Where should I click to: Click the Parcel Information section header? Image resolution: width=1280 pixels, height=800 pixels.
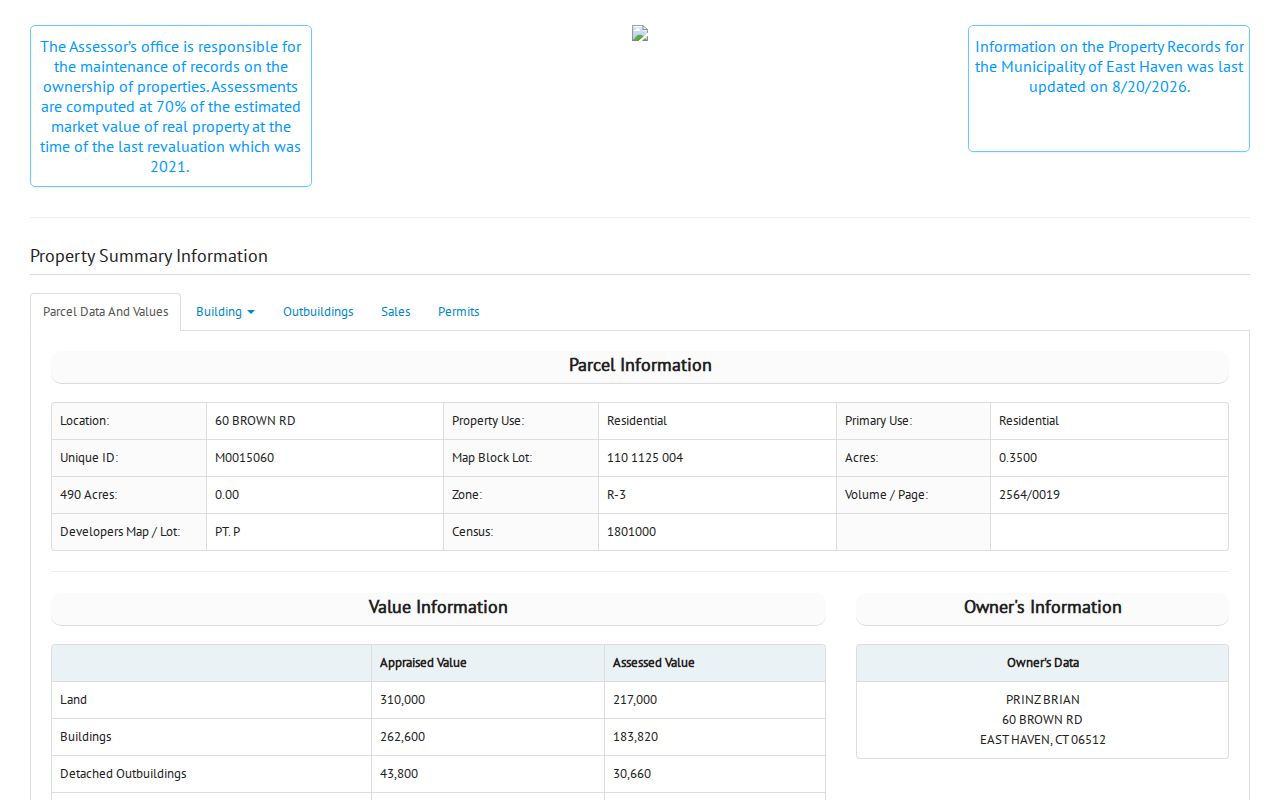point(640,366)
